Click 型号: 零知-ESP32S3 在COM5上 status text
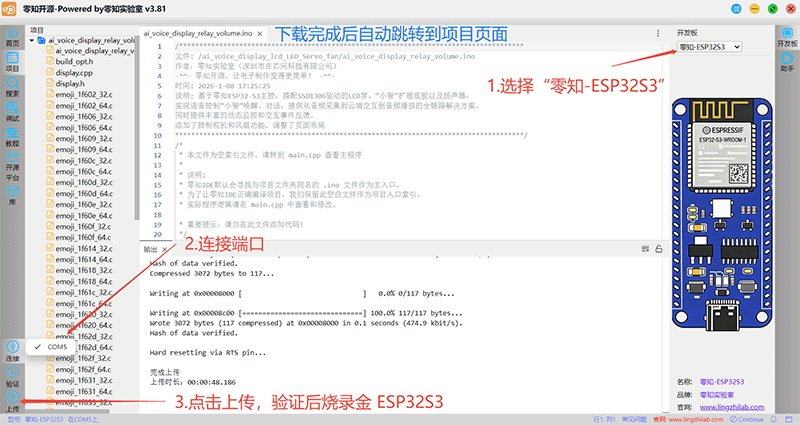Screen dimensions: 800x425 (52, 419)
